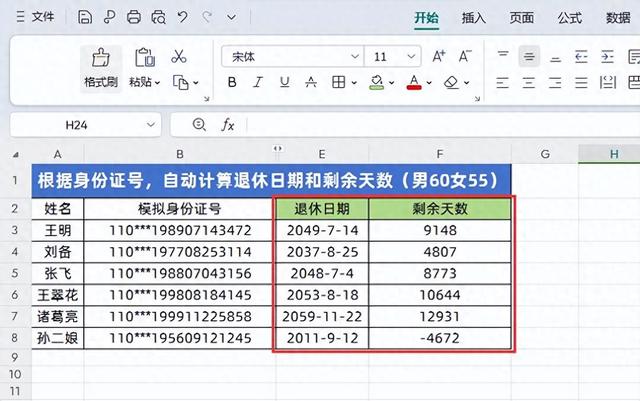Screen dimensions: 640x401
Task: Switch to the 开始 tab
Action: click(427, 18)
